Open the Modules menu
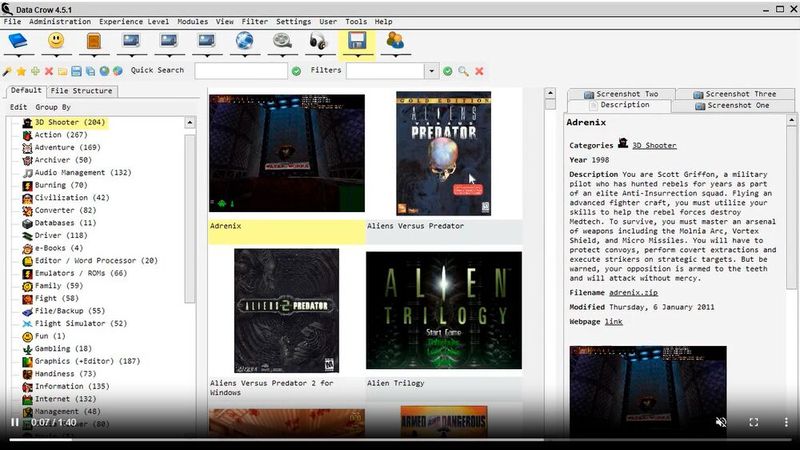Image resolution: width=800 pixels, height=450 pixels. tap(192, 21)
